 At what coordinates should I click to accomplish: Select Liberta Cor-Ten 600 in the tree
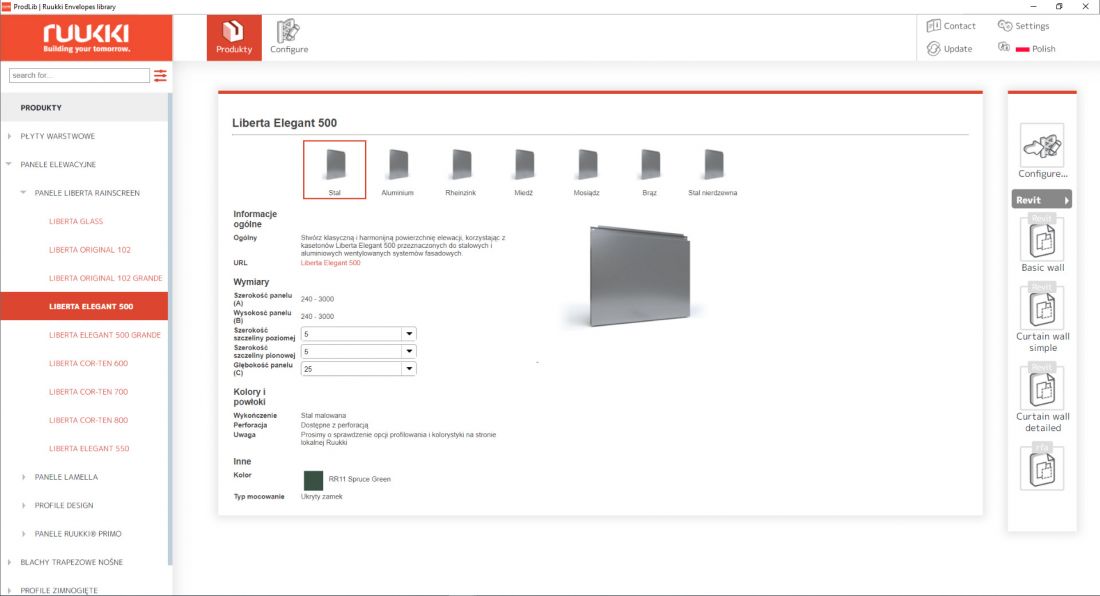88,363
